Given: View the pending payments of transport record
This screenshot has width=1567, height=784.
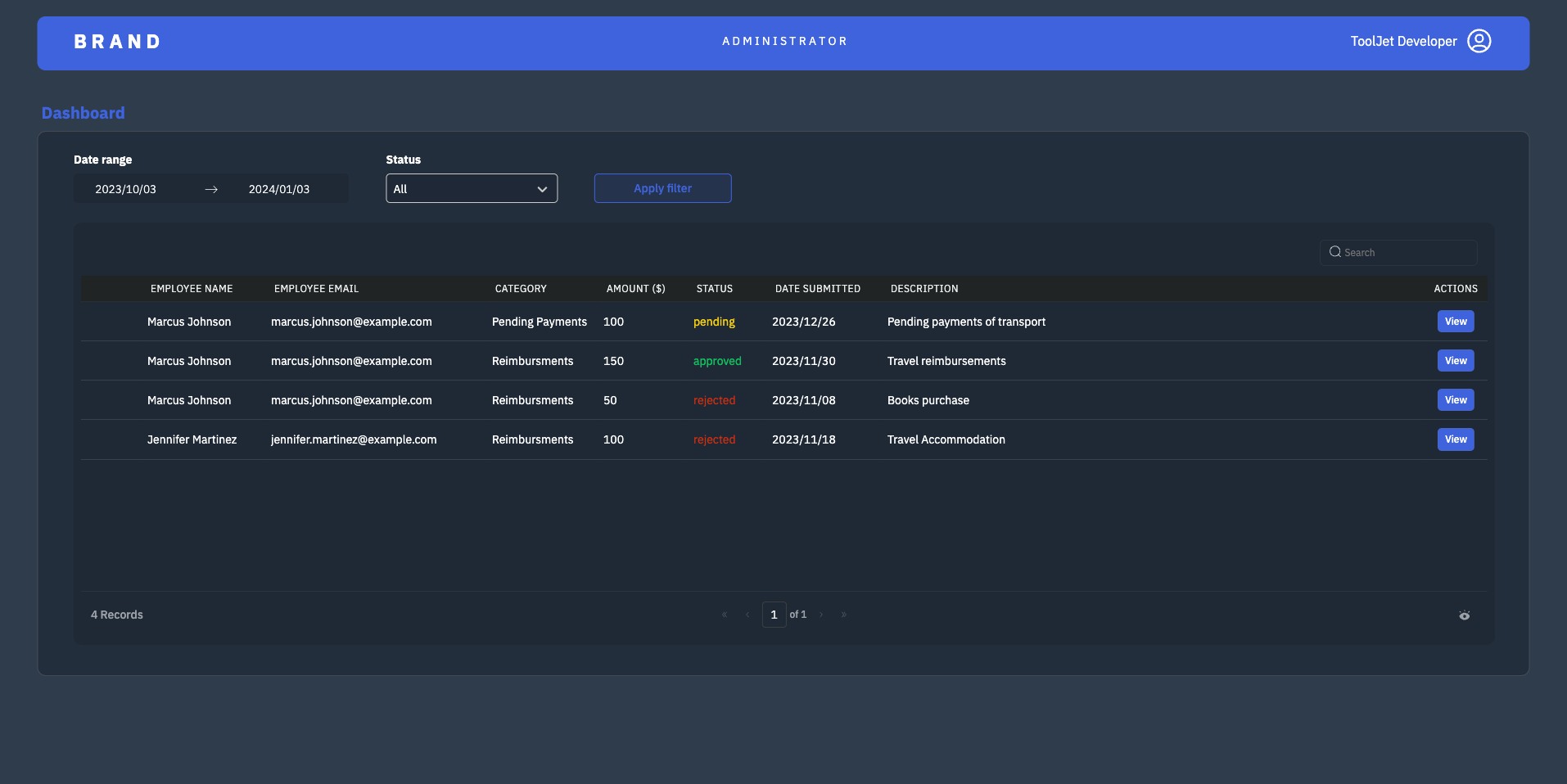Looking at the screenshot, I should tap(1455, 322).
